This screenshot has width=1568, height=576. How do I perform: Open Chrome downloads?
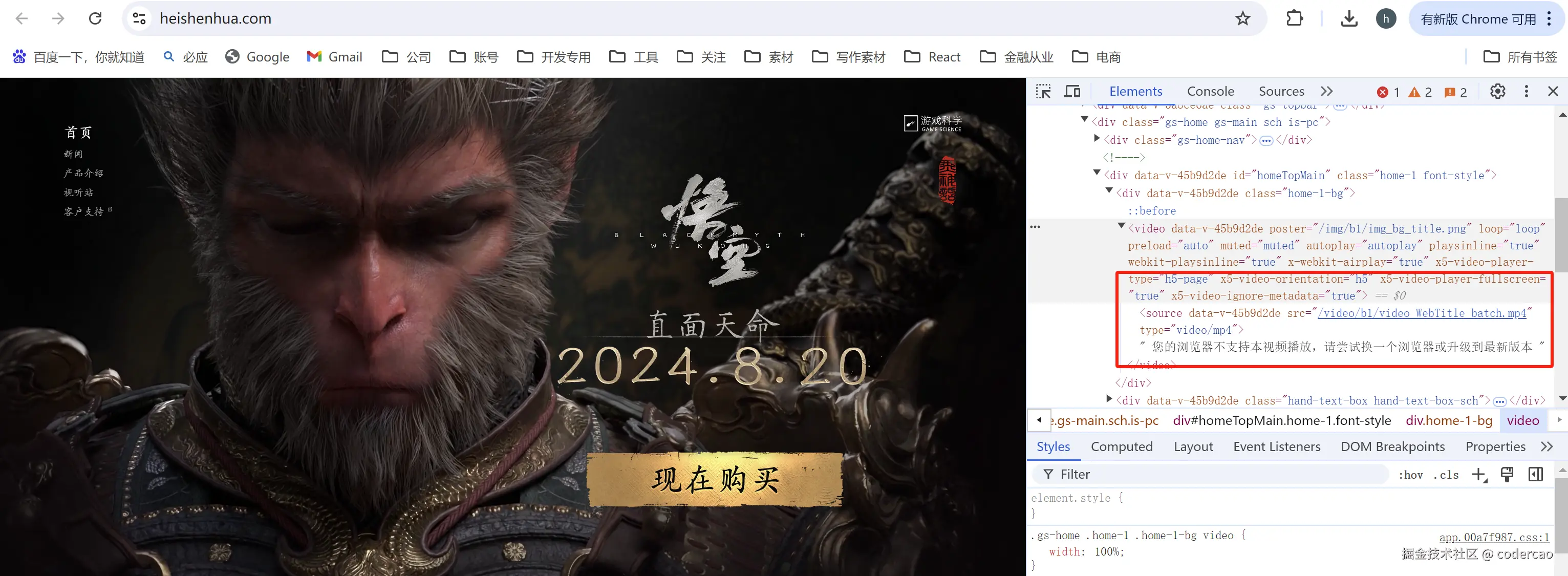(x=1349, y=18)
